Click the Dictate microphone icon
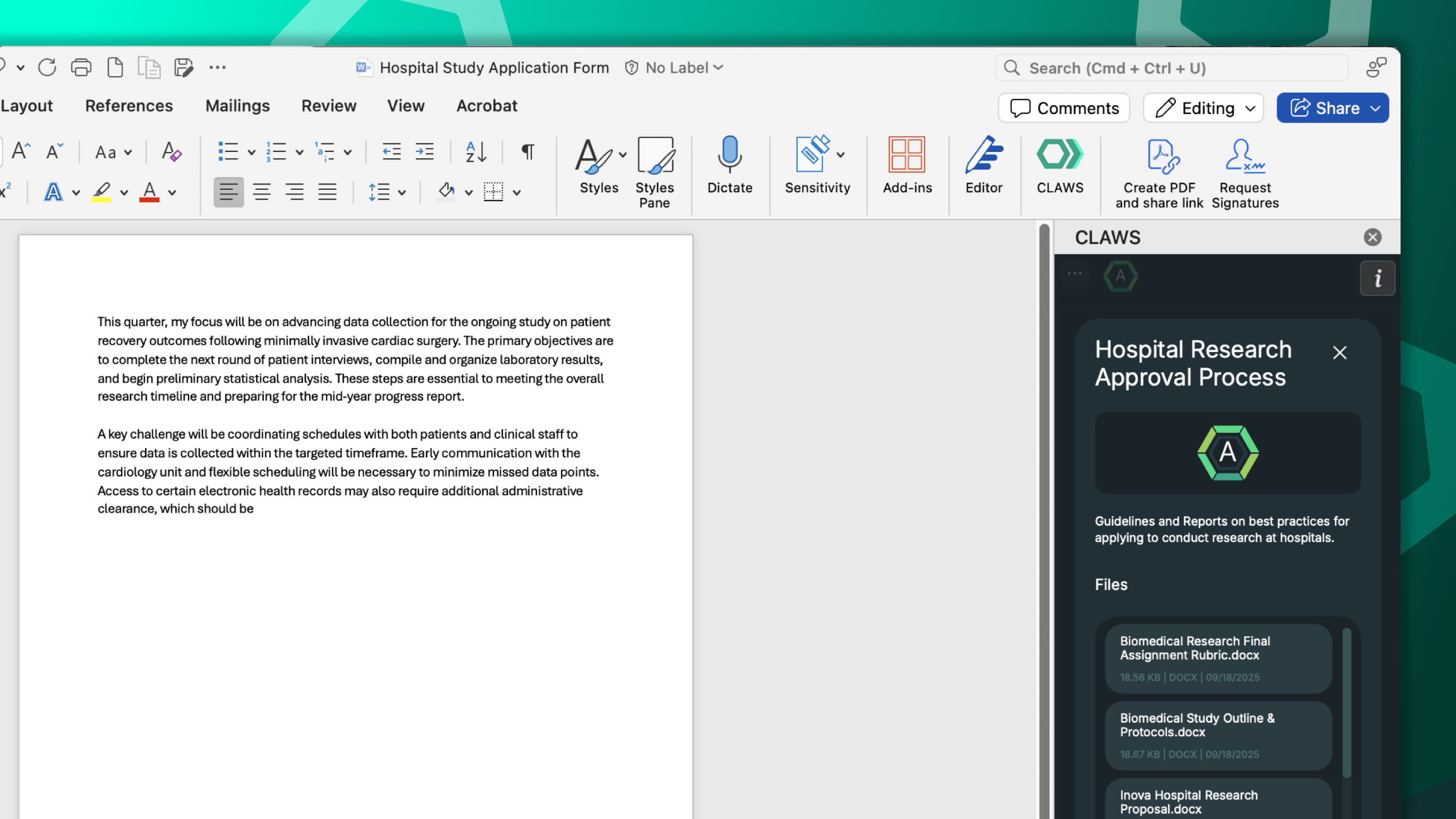Screen dimensions: 1456x819 click(729, 155)
